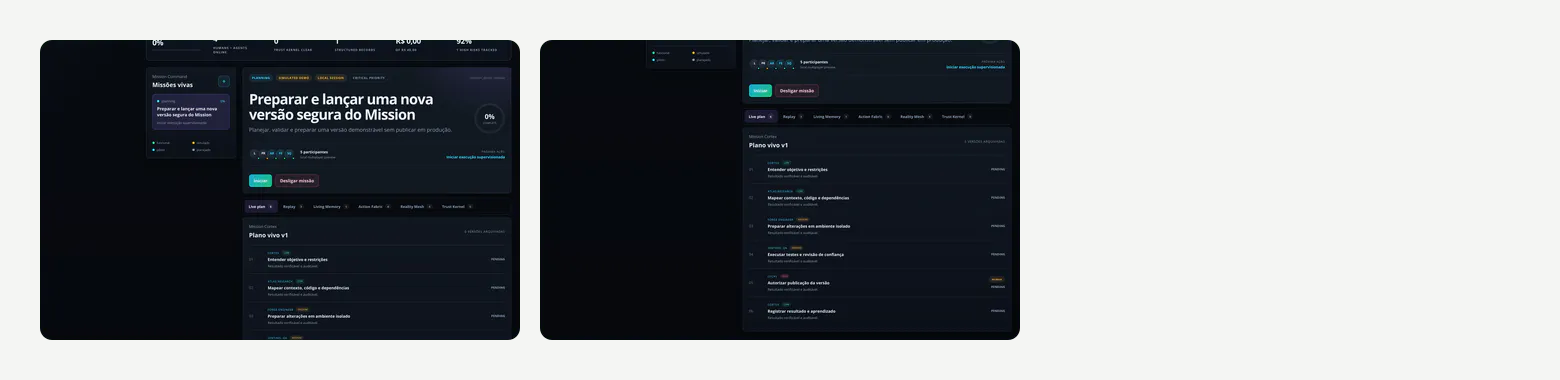Click Desligar missão in the right panel

(x=797, y=91)
